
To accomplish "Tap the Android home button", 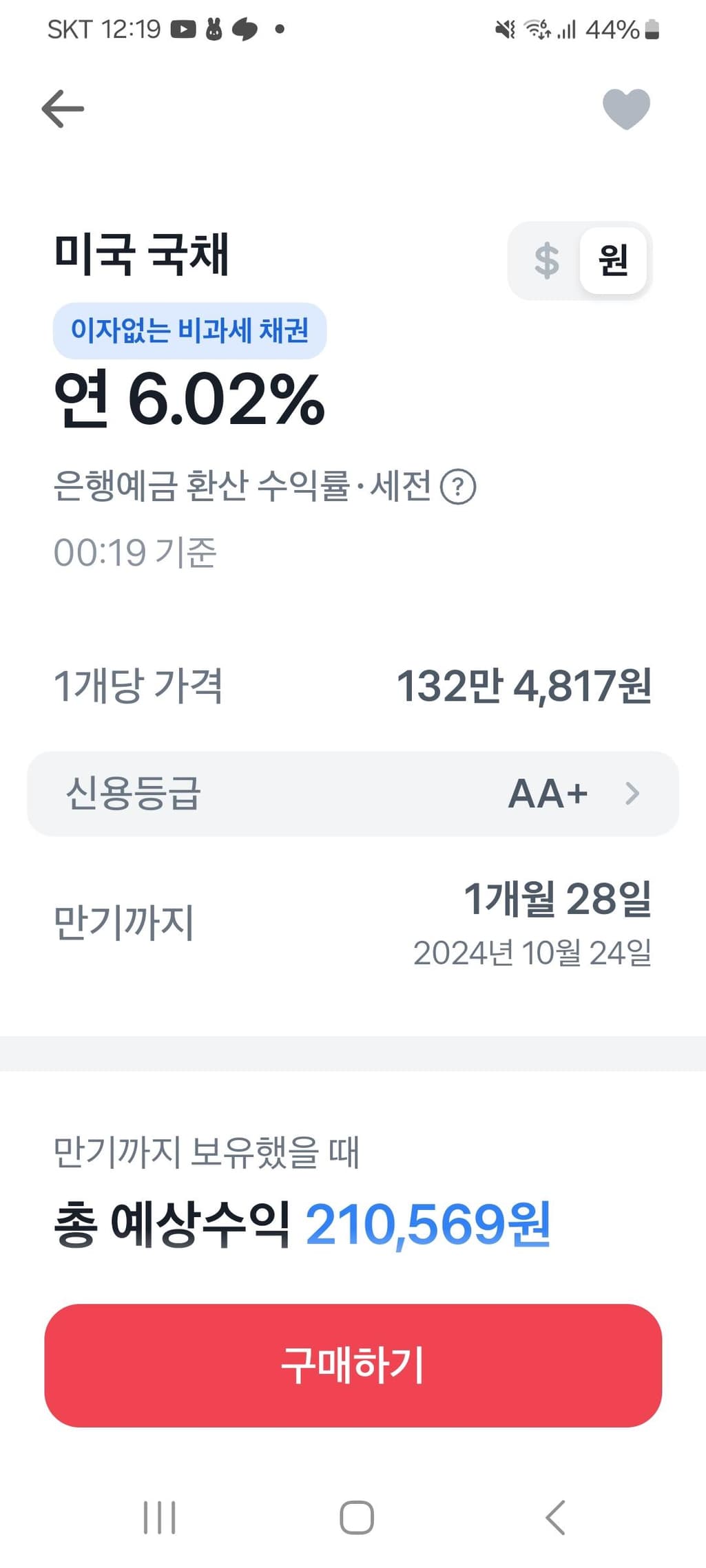I will (x=357, y=1517).
